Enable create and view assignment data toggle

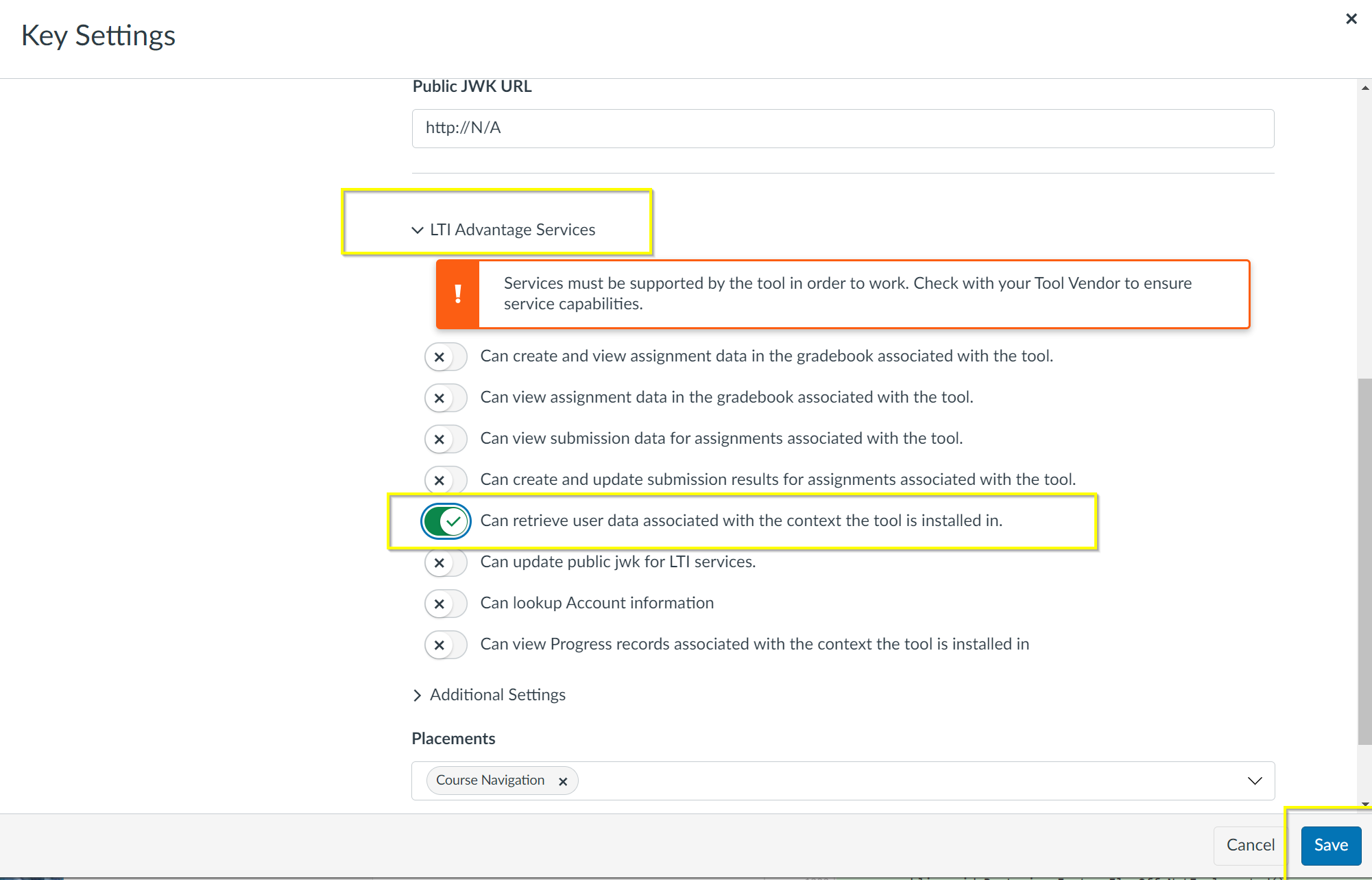tap(446, 357)
